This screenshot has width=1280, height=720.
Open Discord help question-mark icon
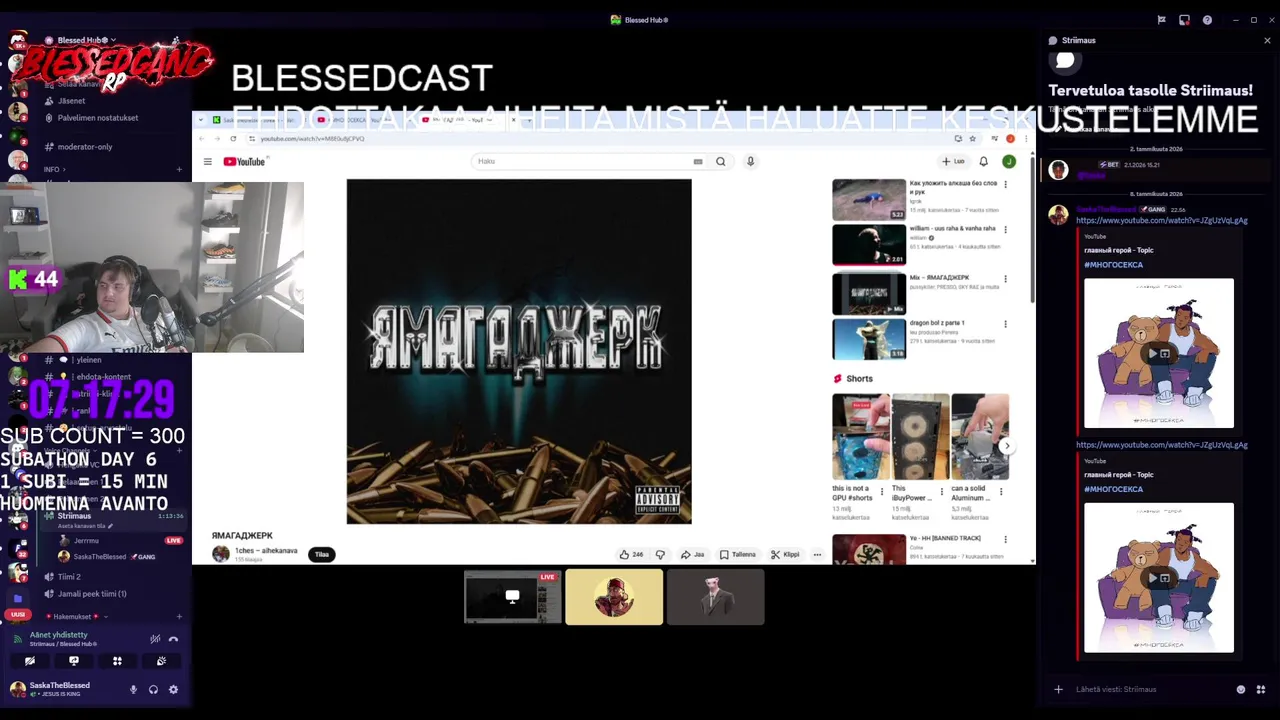1207,20
